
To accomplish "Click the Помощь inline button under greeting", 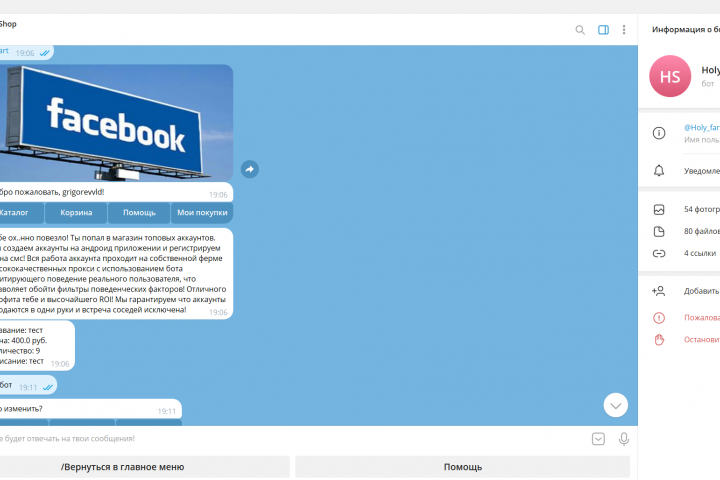I will pos(139,213).
